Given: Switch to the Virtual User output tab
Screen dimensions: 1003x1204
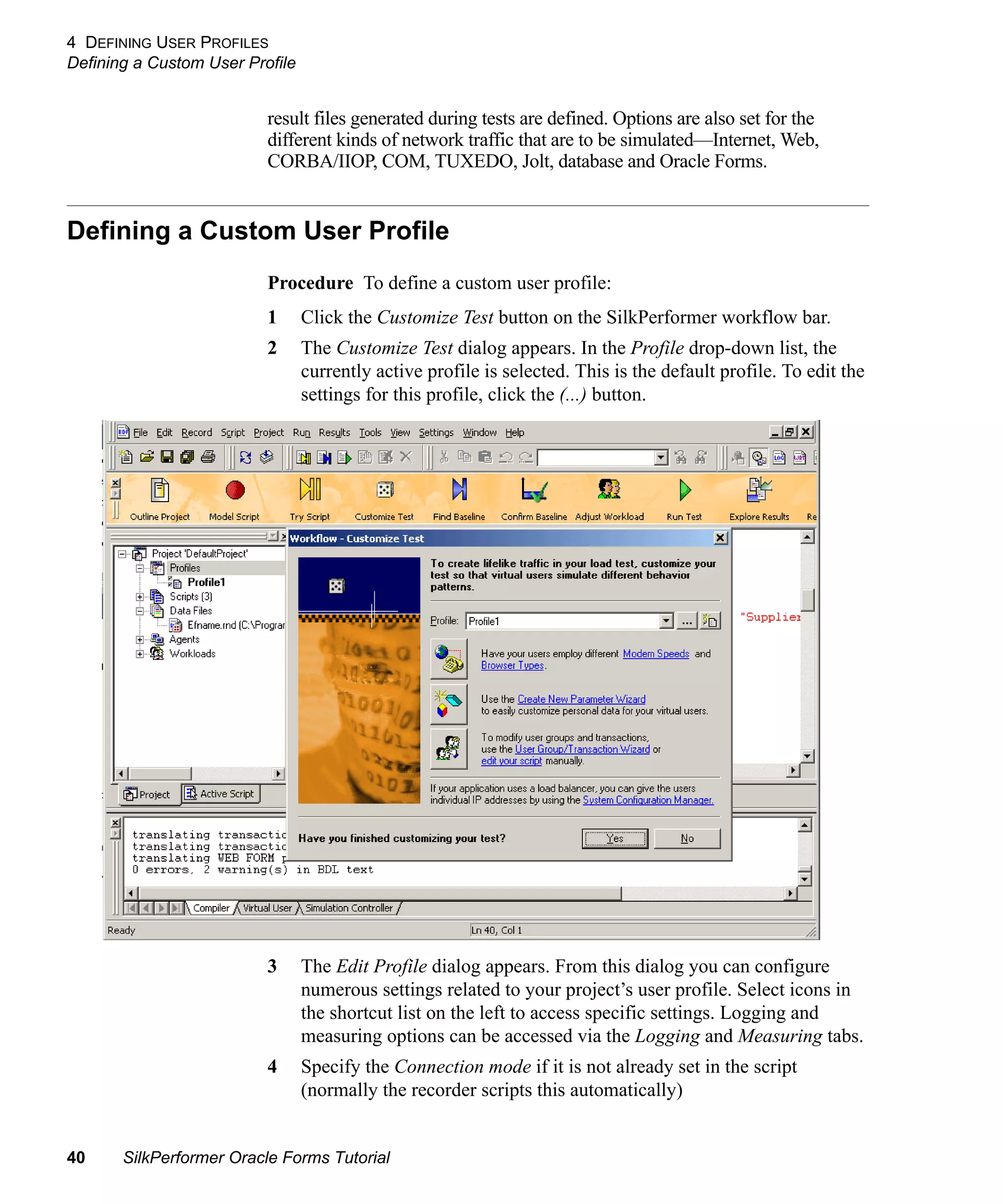Looking at the screenshot, I should (267, 908).
